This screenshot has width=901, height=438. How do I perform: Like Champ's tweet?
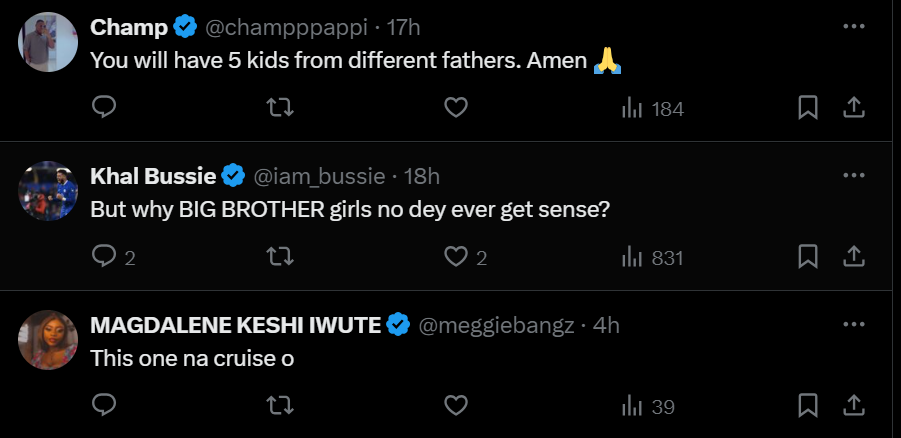456,108
